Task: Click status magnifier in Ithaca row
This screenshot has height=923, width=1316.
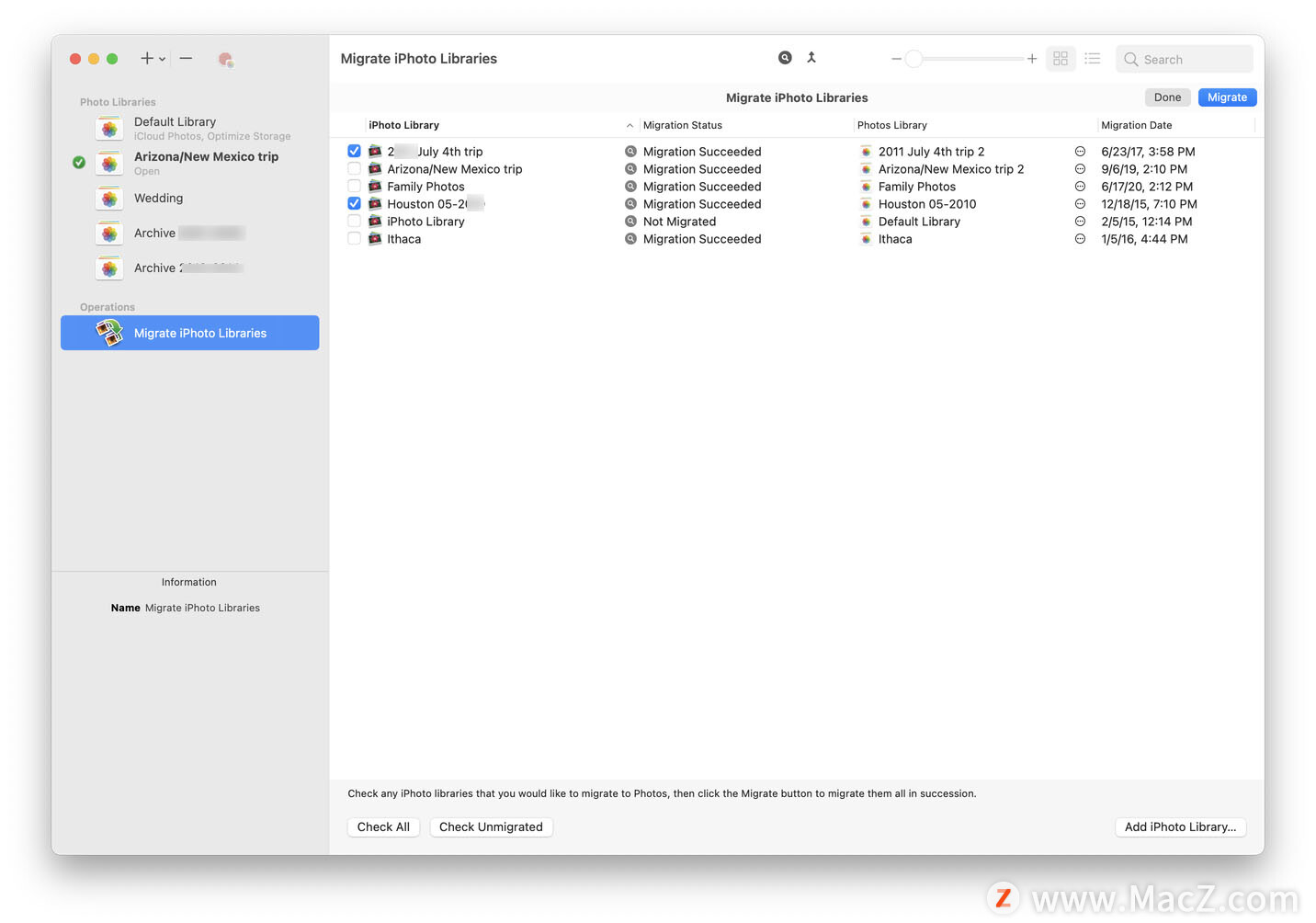Action: pos(630,239)
